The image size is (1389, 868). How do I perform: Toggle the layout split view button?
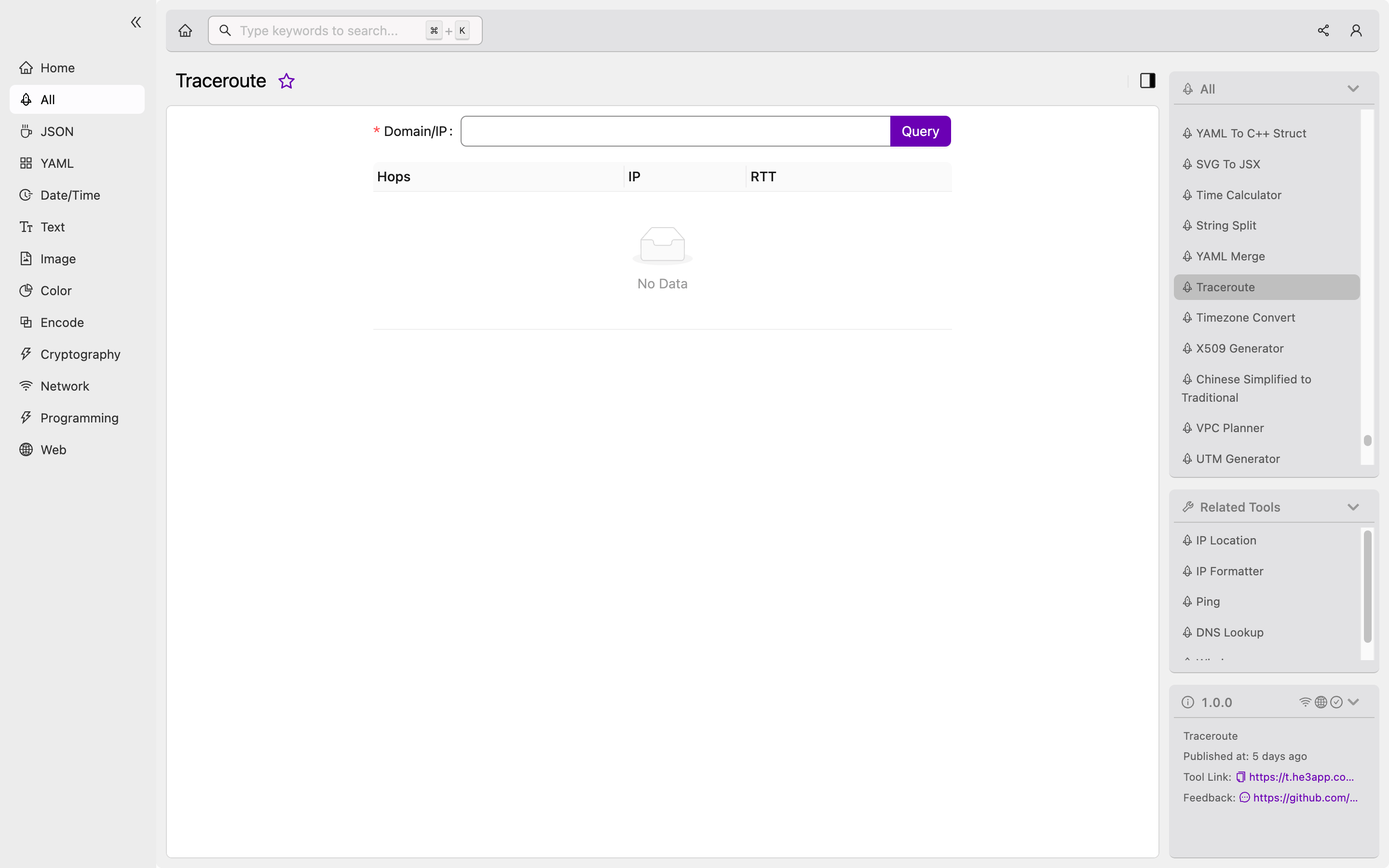click(1147, 80)
